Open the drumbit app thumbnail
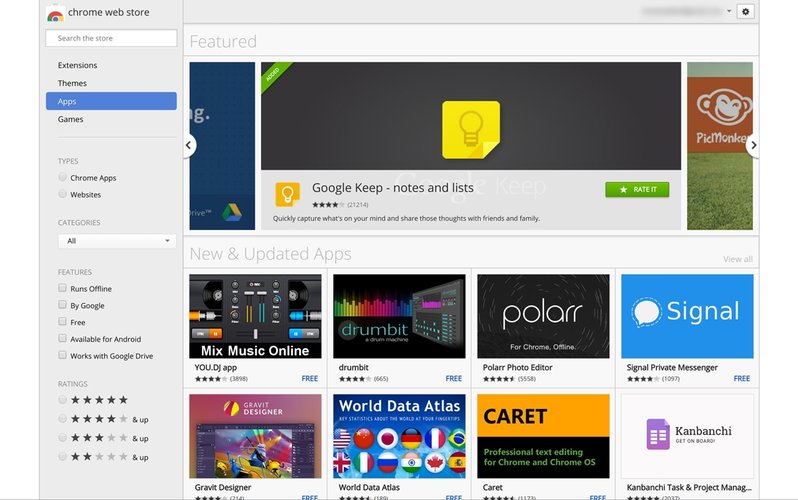 (399, 316)
